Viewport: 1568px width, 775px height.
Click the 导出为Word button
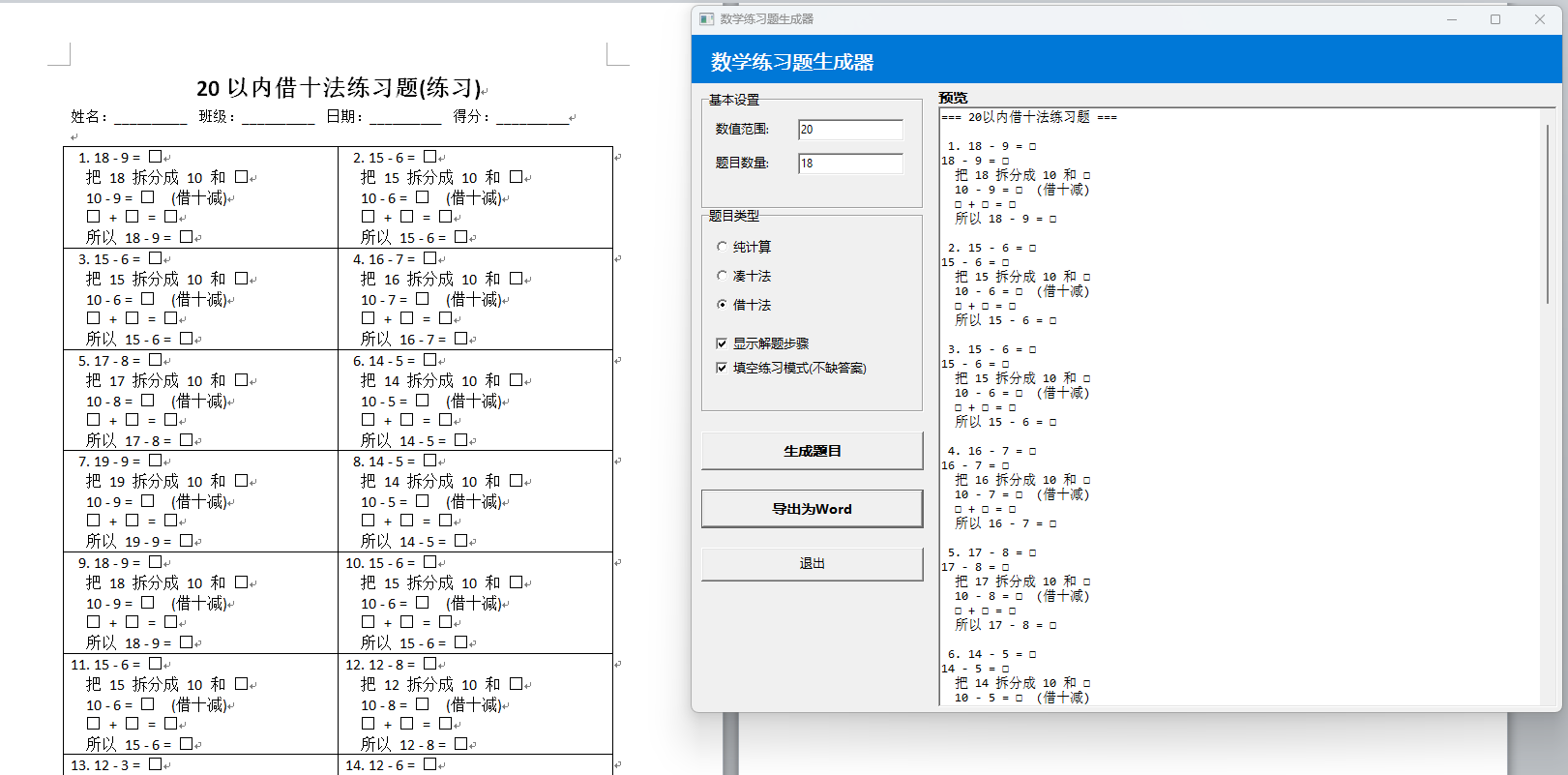pos(812,509)
